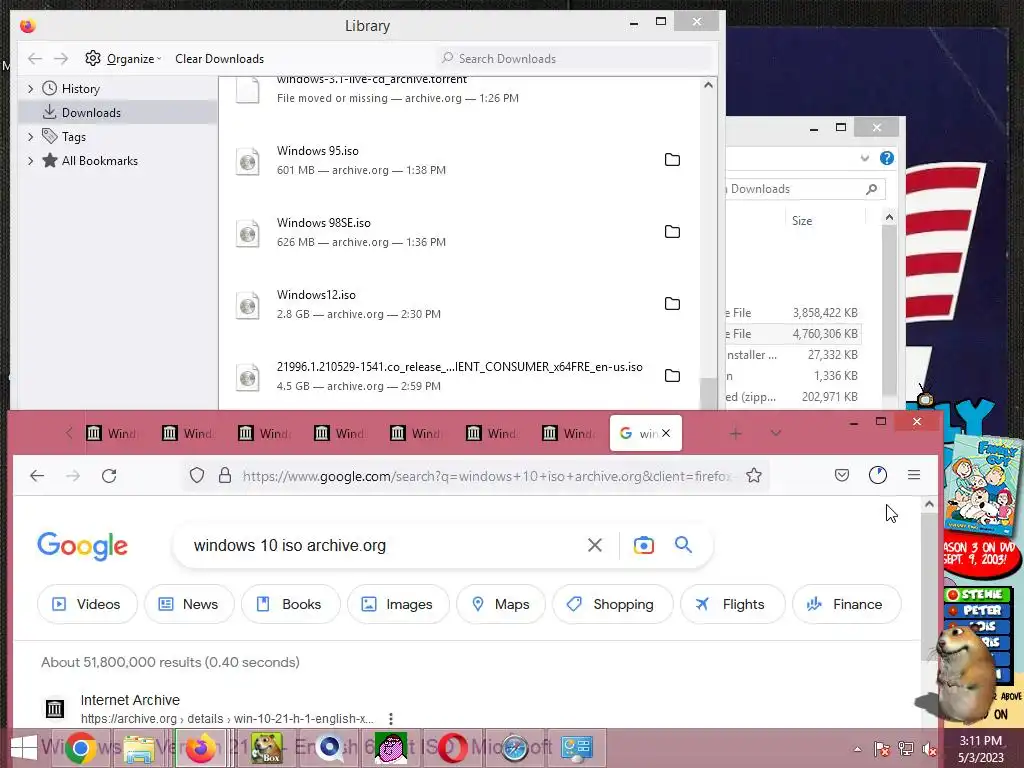Select the Windows 95.iso download entry
1024x768 pixels.
pos(457,160)
